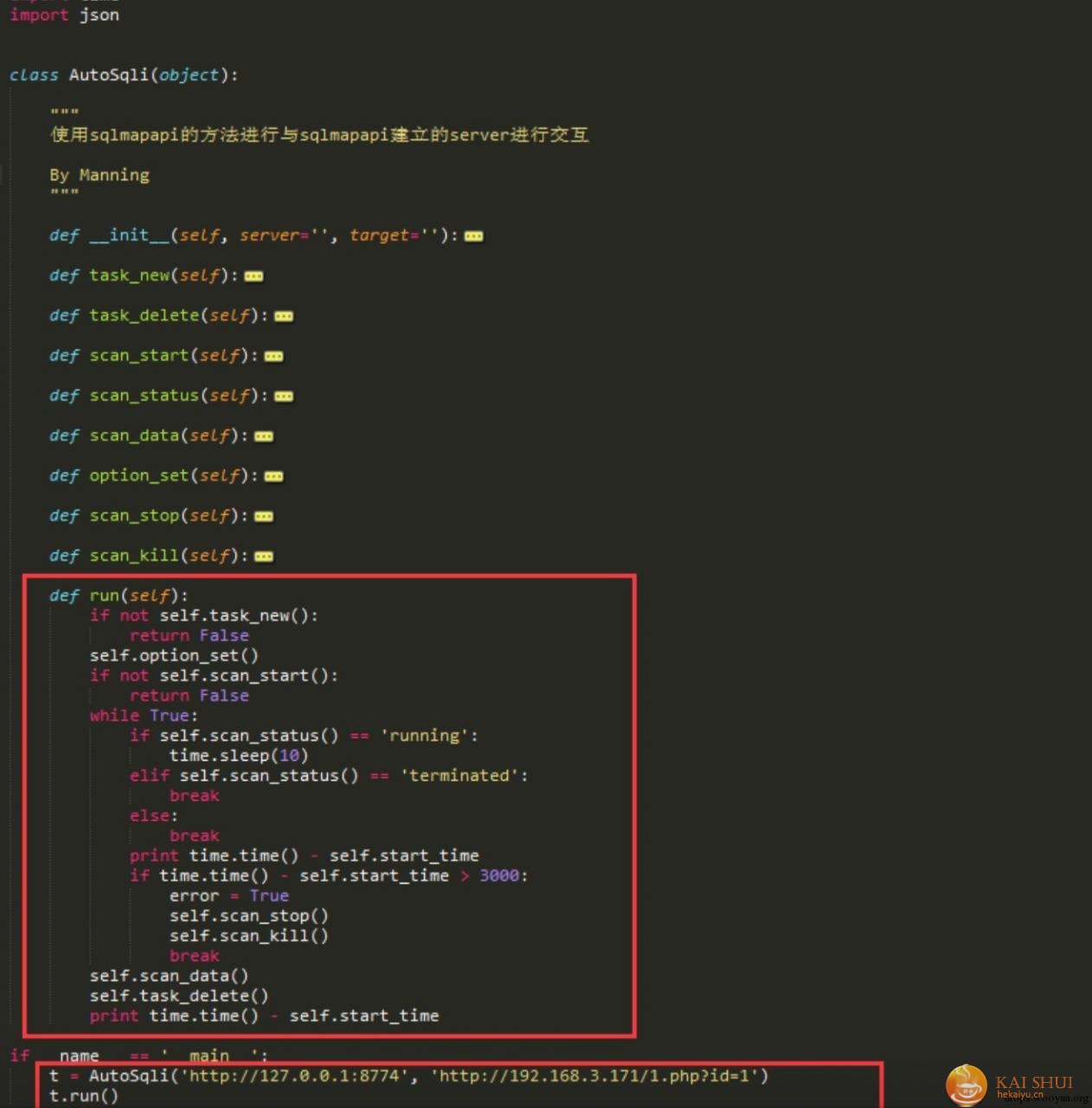Click the target='' parameter in __init__
1092x1108 pixels.
coord(394,235)
